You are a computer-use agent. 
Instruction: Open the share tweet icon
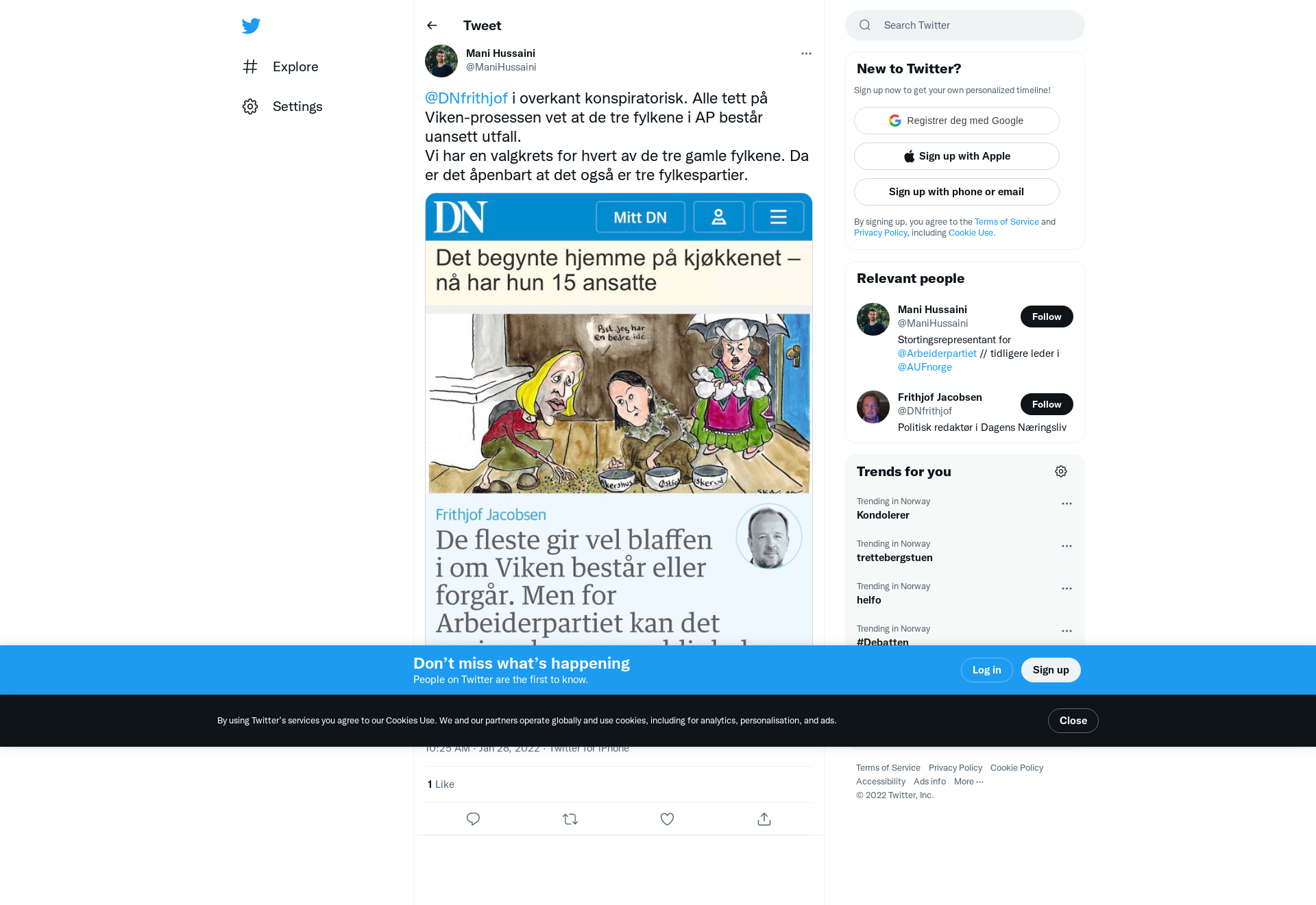(x=764, y=819)
